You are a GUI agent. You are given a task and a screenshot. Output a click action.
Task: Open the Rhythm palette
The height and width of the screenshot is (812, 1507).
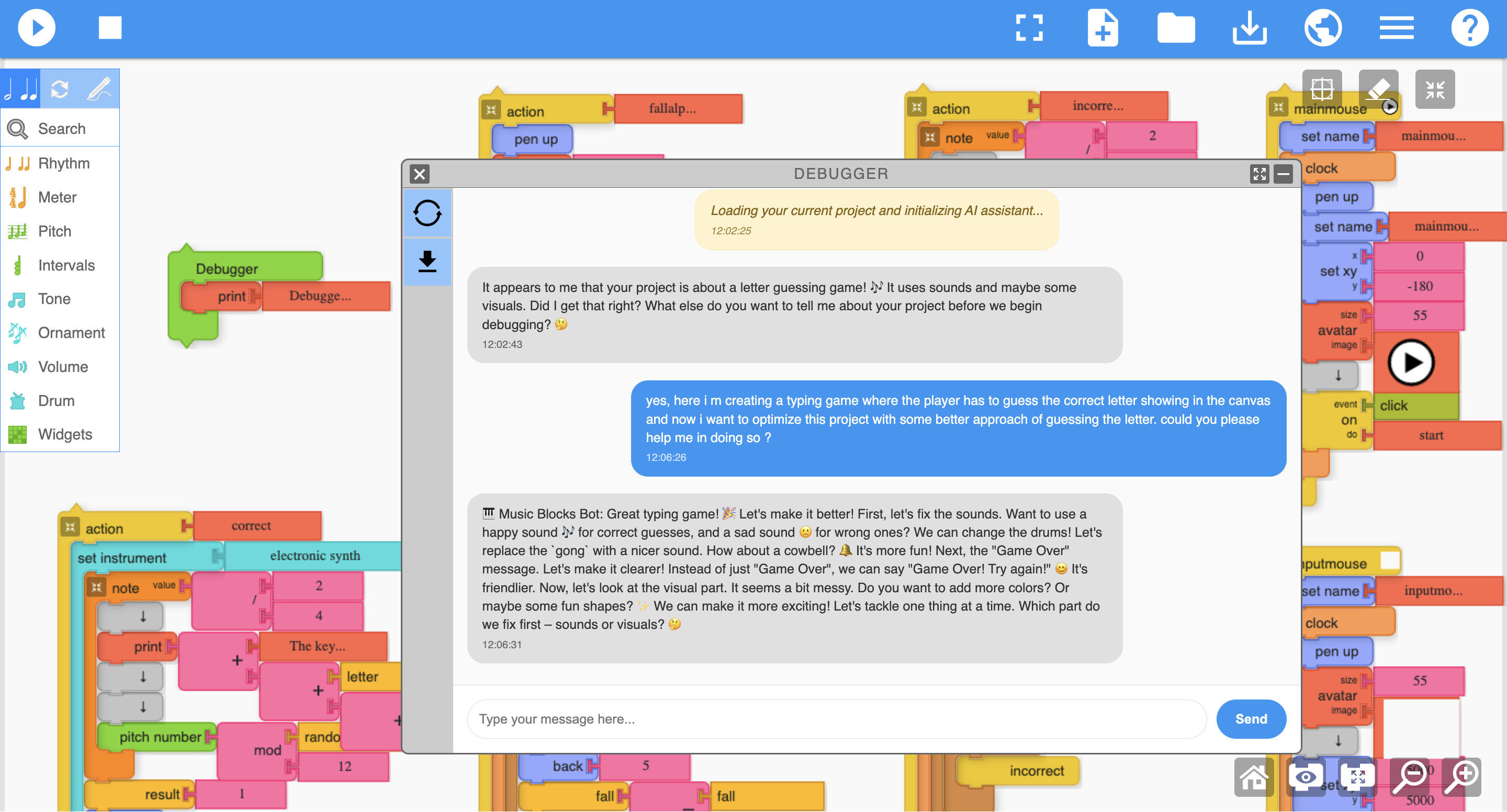[63, 163]
